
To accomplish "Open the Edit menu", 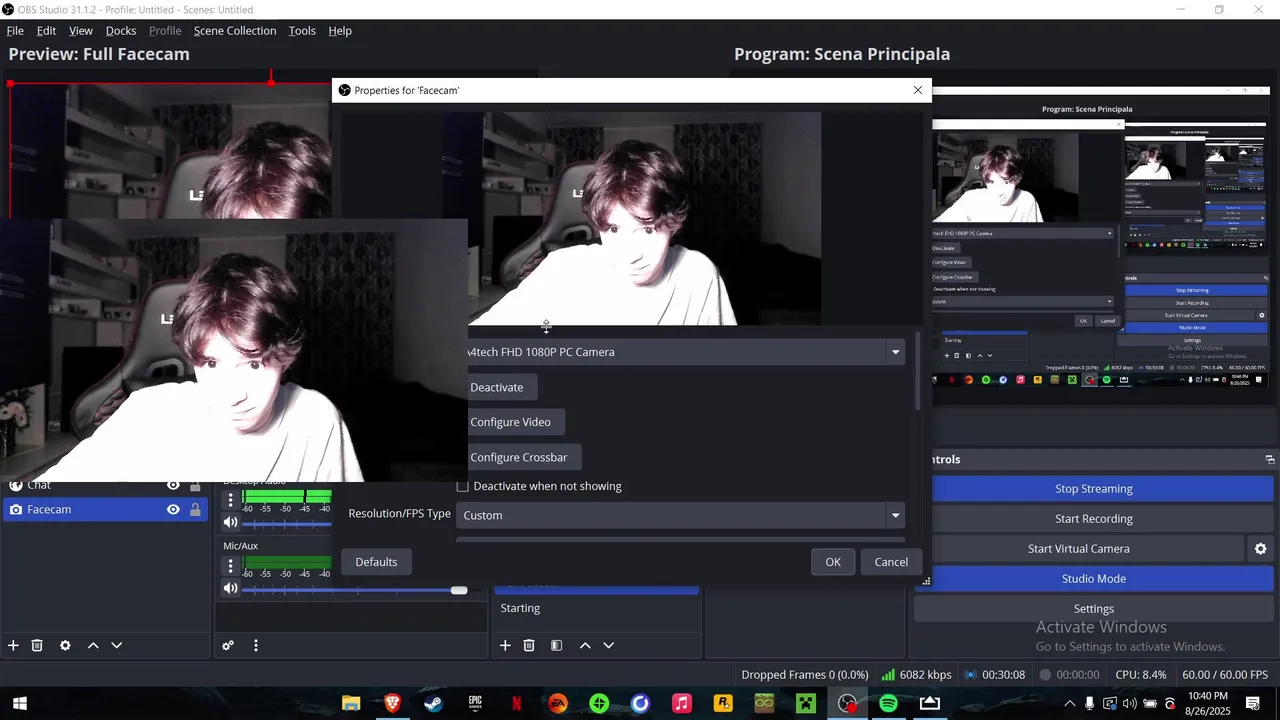I will (46, 31).
